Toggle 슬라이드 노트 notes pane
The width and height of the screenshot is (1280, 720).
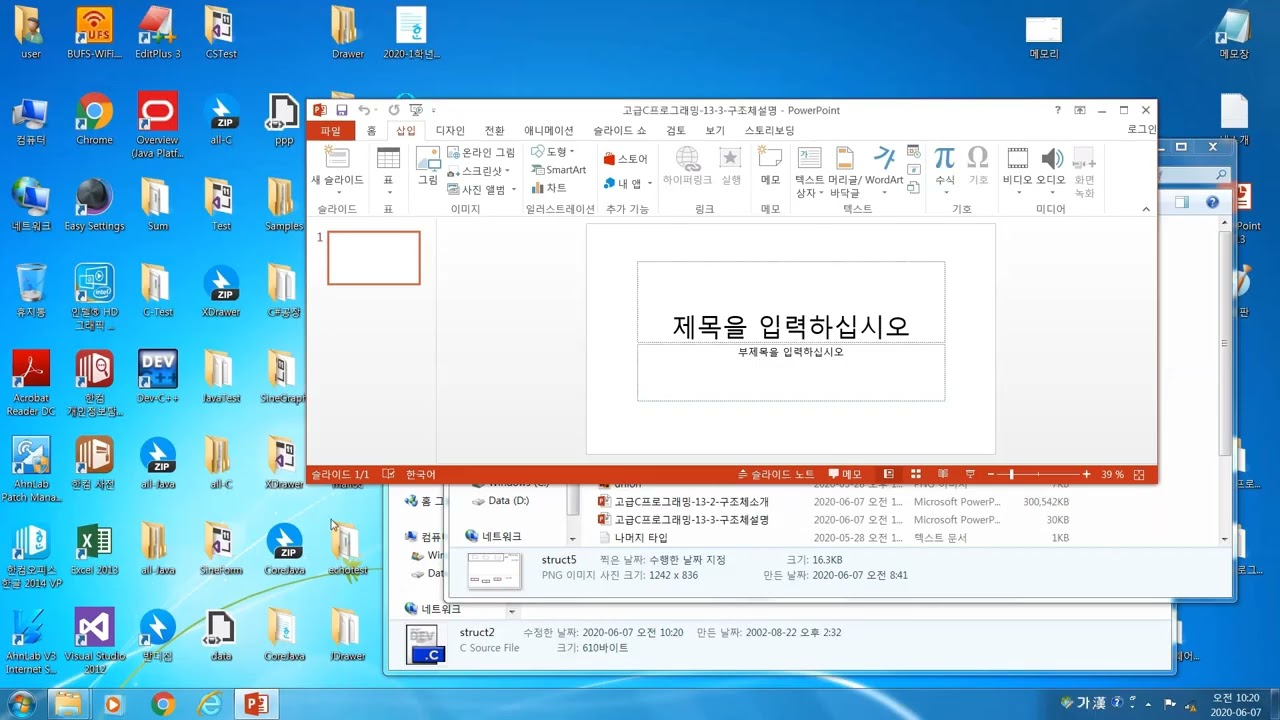click(776, 474)
